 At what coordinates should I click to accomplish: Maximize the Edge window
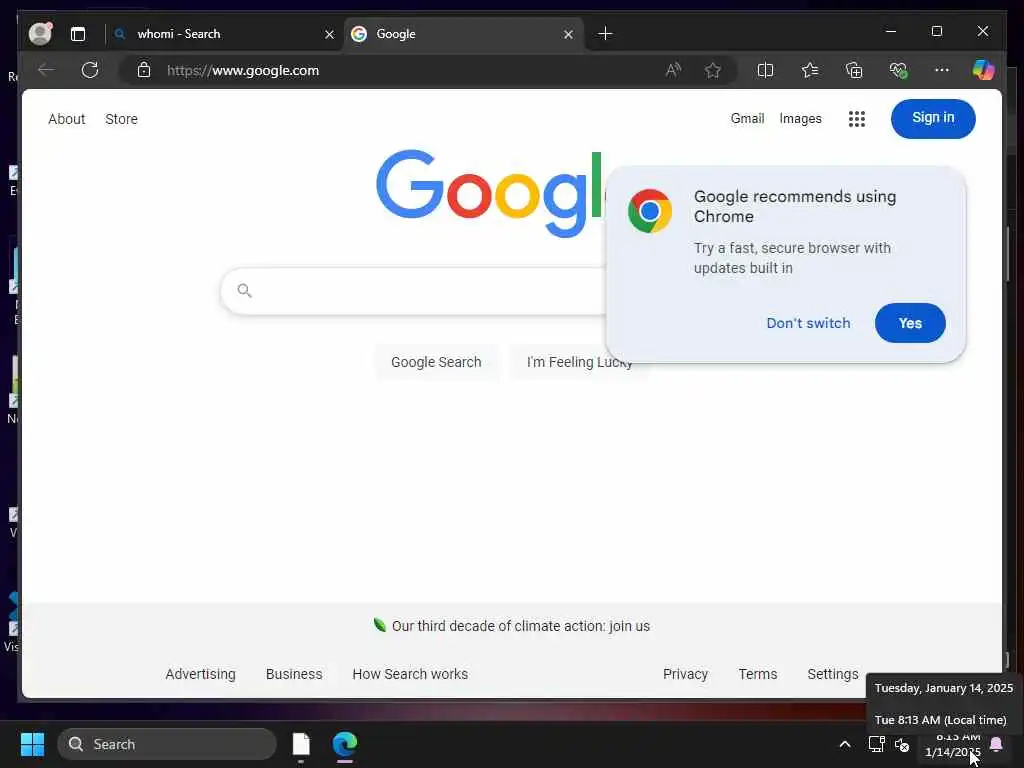(x=936, y=31)
